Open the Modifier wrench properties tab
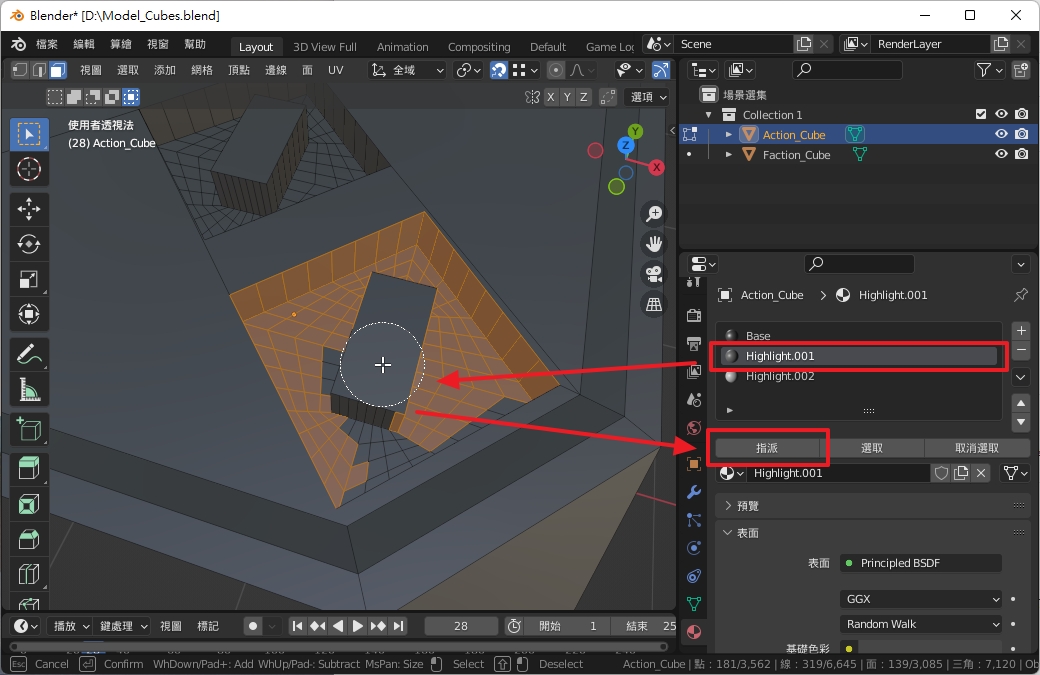The image size is (1040, 675). coord(694,492)
